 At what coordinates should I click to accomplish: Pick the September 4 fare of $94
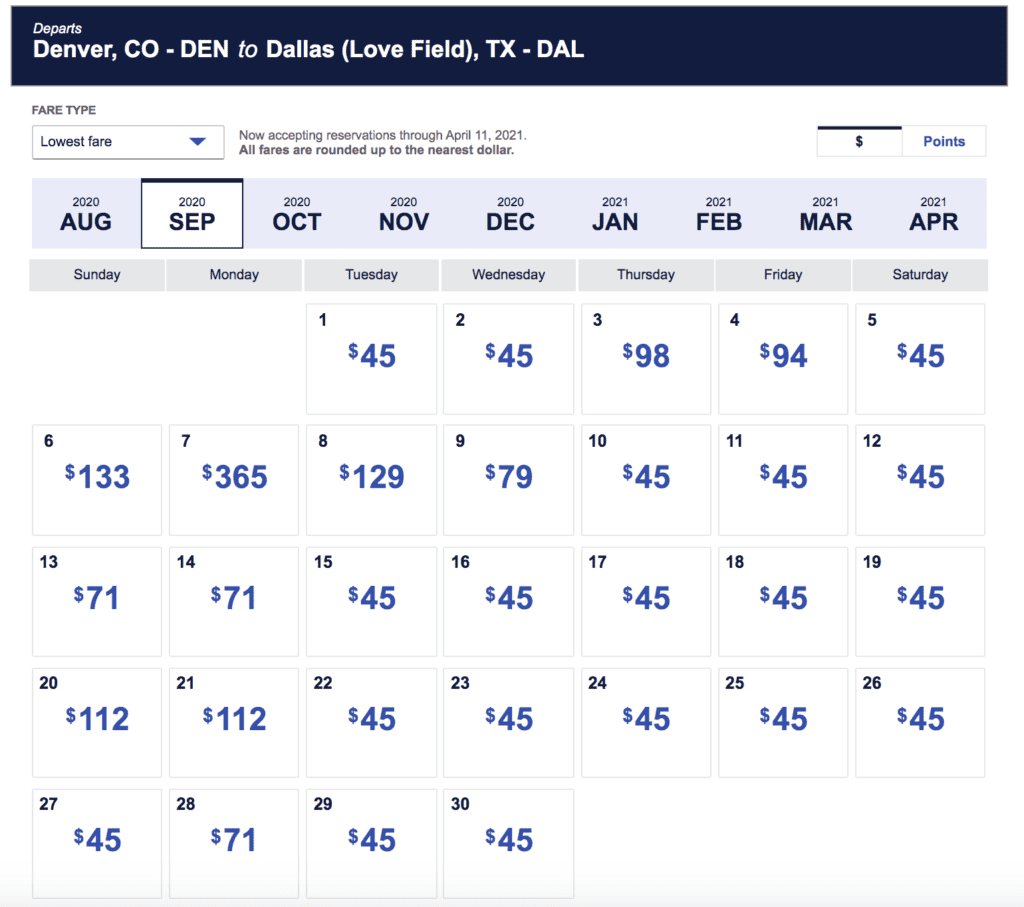783,358
